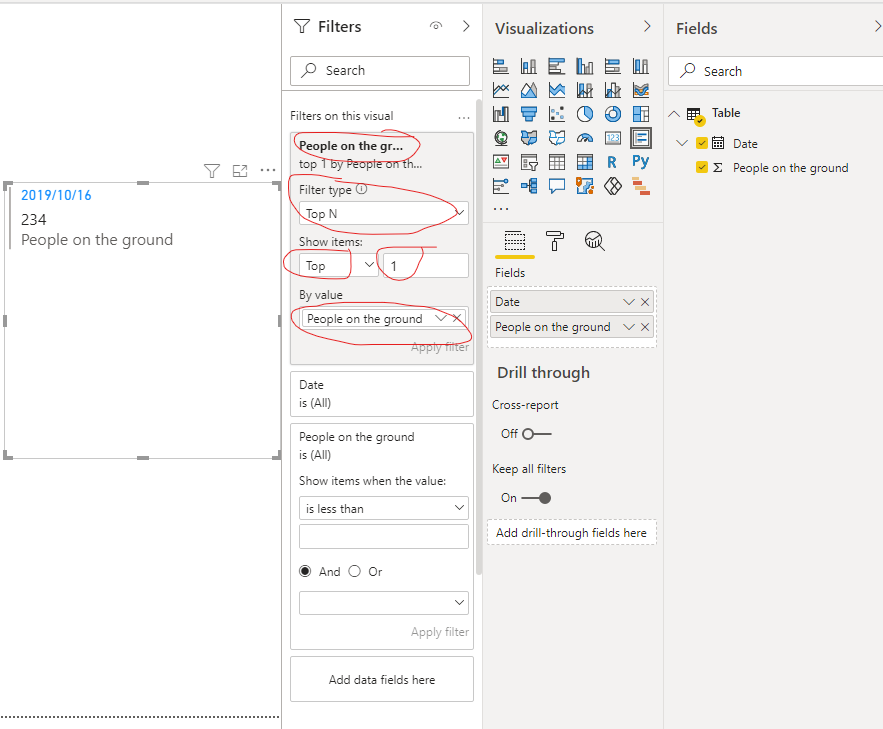The width and height of the screenshot is (883, 729).
Task: Select the Gauge visual
Action: coord(585,138)
